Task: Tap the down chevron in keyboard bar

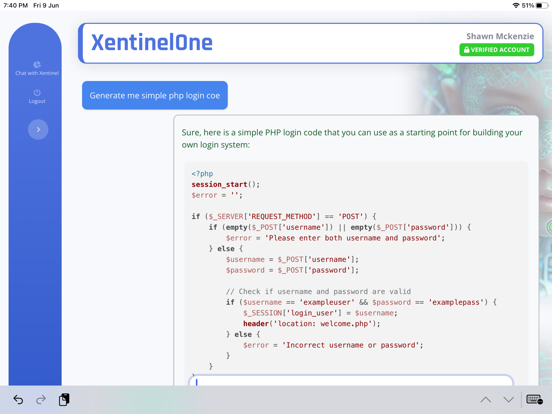Action: coord(508,400)
